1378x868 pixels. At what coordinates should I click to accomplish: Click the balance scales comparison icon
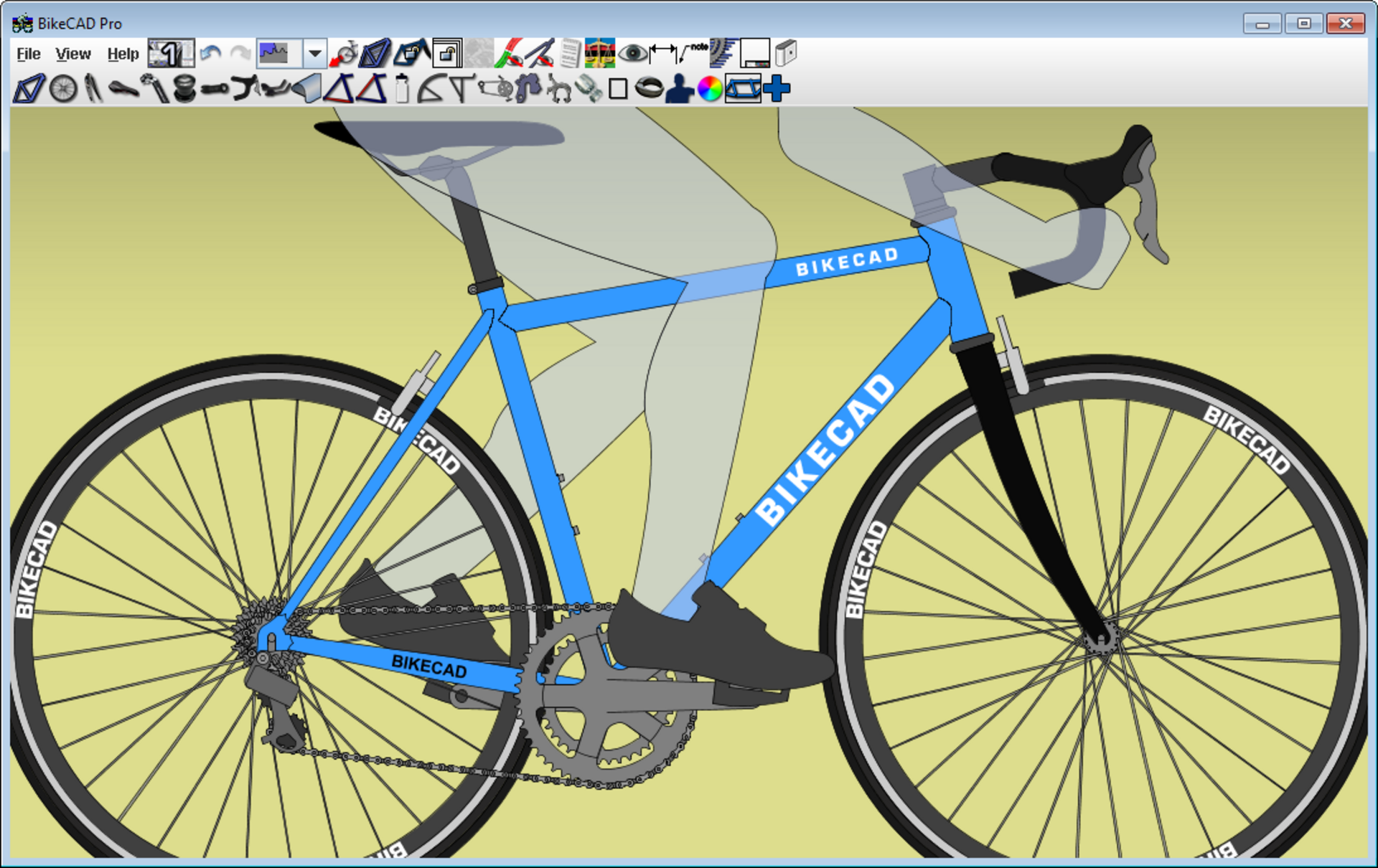[x=600, y=53]
